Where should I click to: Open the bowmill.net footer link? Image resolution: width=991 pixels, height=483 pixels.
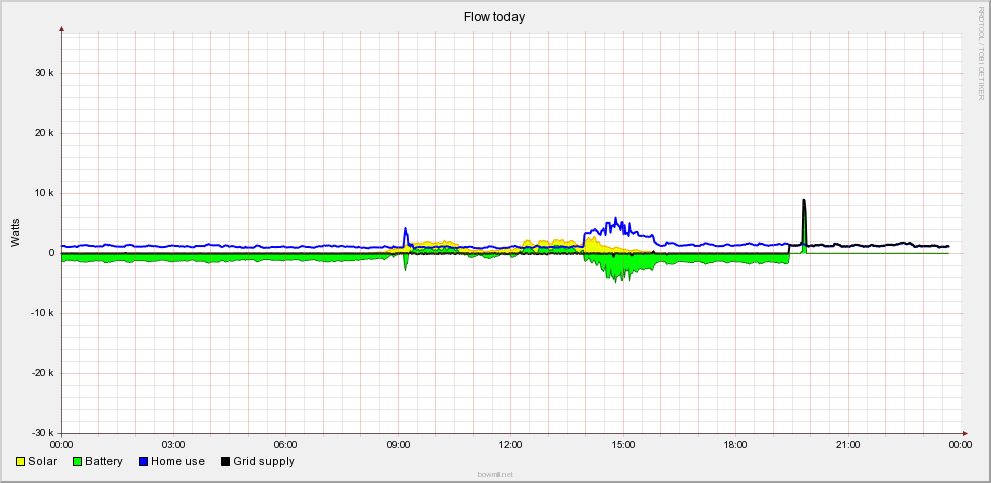point(495,475)
